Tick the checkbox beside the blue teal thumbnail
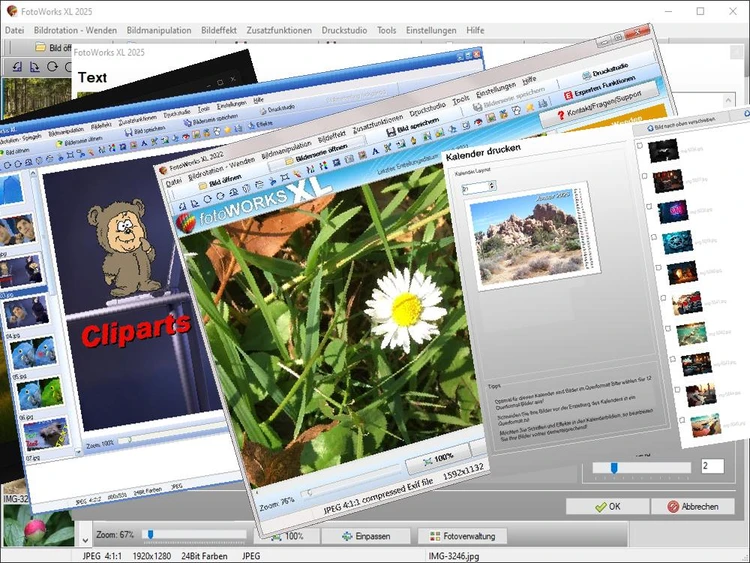 [654, 237]
